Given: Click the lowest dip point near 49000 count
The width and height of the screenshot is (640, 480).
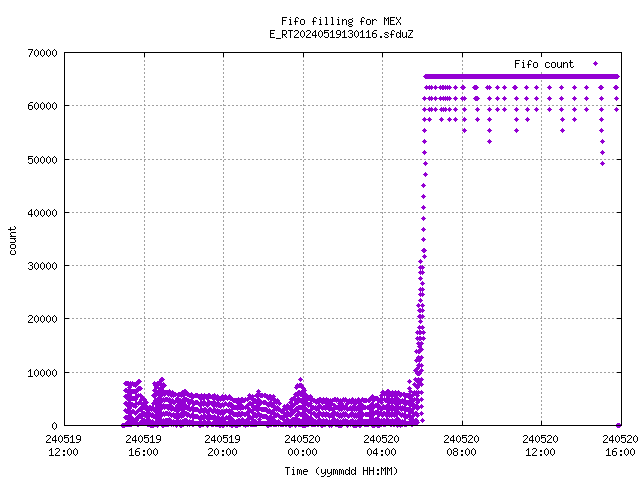Looking at the screenshot, I should click(x=602, y=164).
